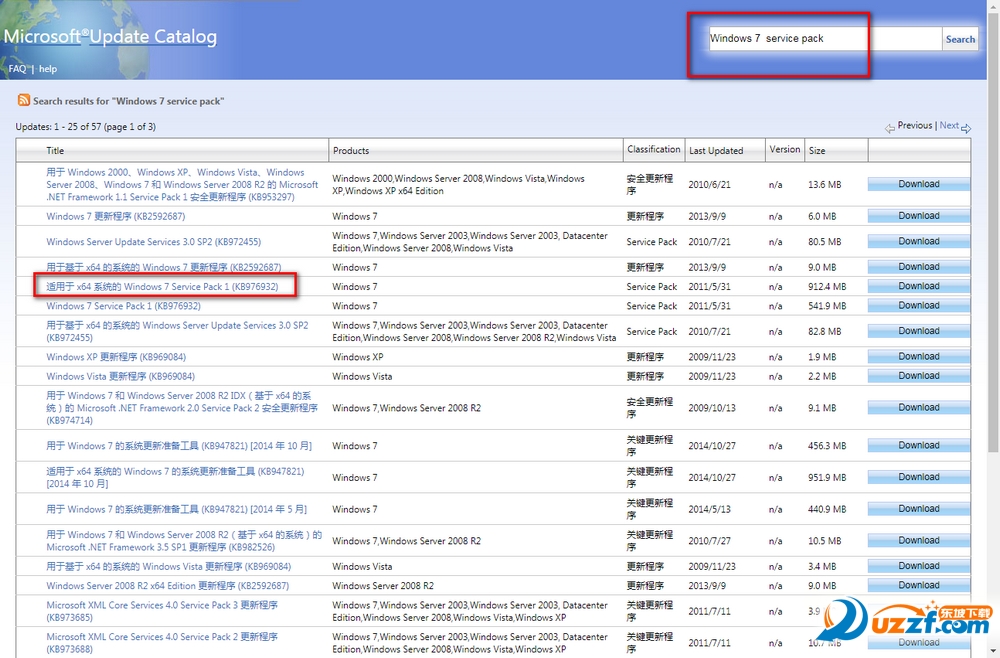
Task: Open 适用于 x64 系统的 Windows 7 的系统更新准备工具 link
Action: [175, 478]
